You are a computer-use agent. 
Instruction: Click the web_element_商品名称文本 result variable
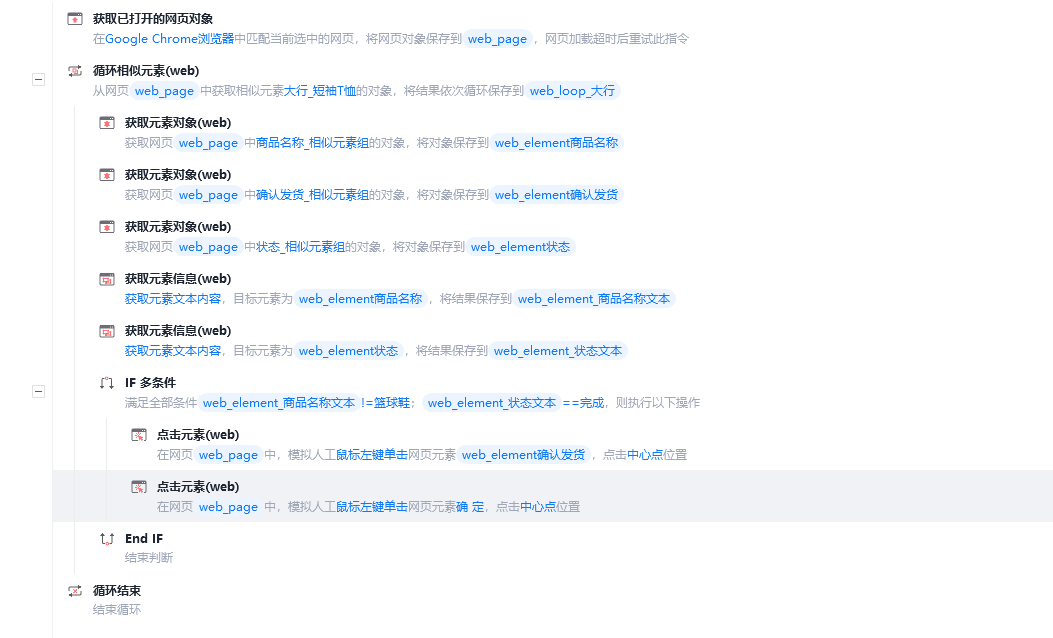(x=594, y=299)
